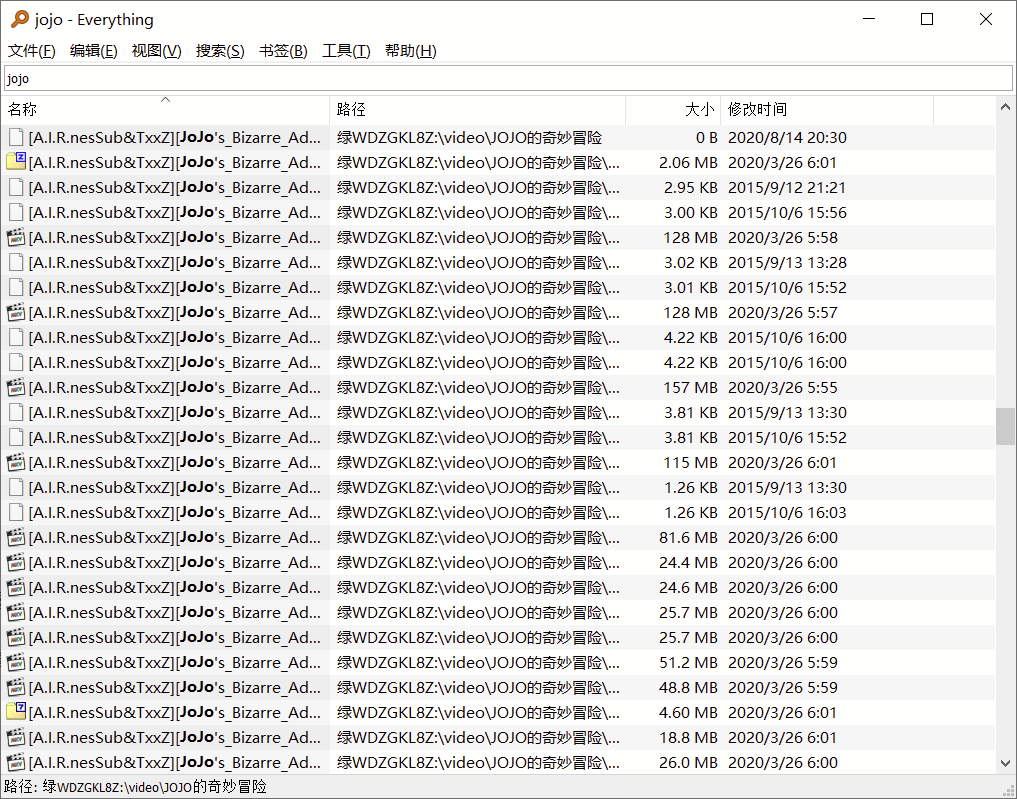Click the video icon of the 128 MB 5:58 row
The width and height of the screenshot is (1017, 799).
point(16,237)
